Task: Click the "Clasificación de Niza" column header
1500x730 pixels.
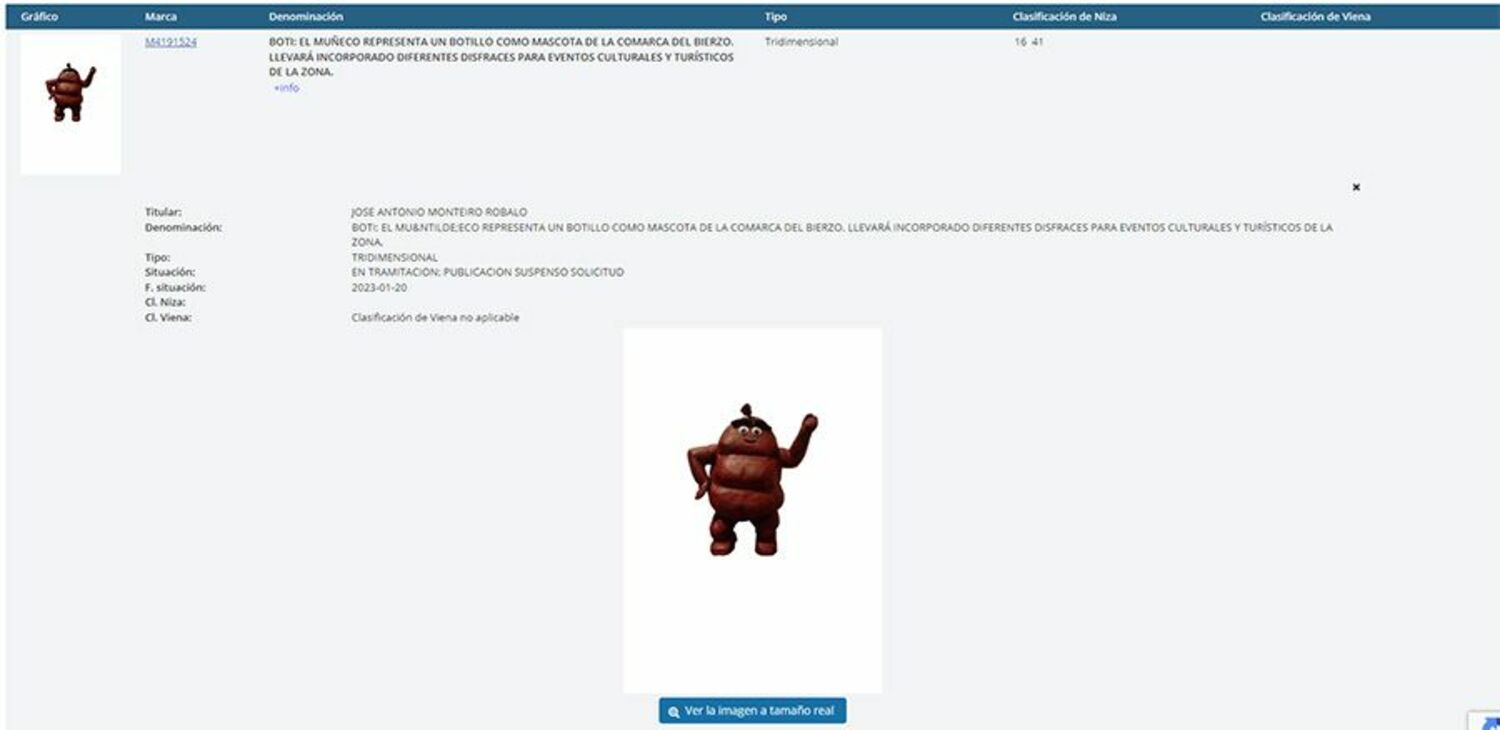Action: click(1064, 17)
